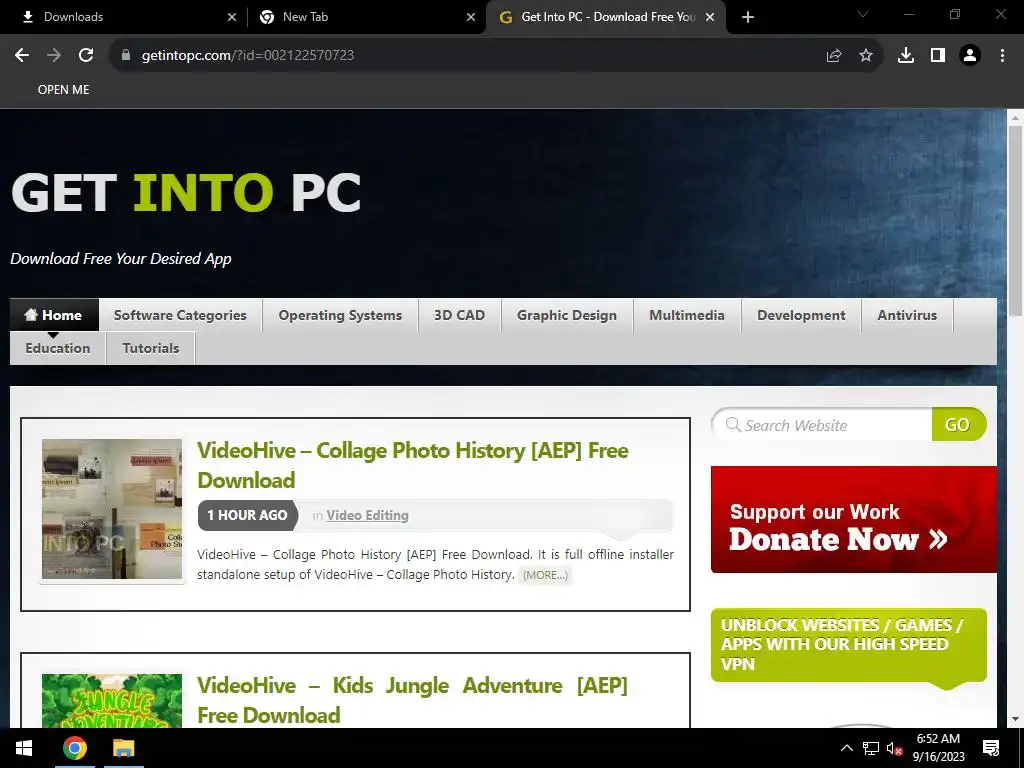1024x768 pixels.
Task: Close the New Tab tab
Action: pyautogui.click(x=471, y=17)
